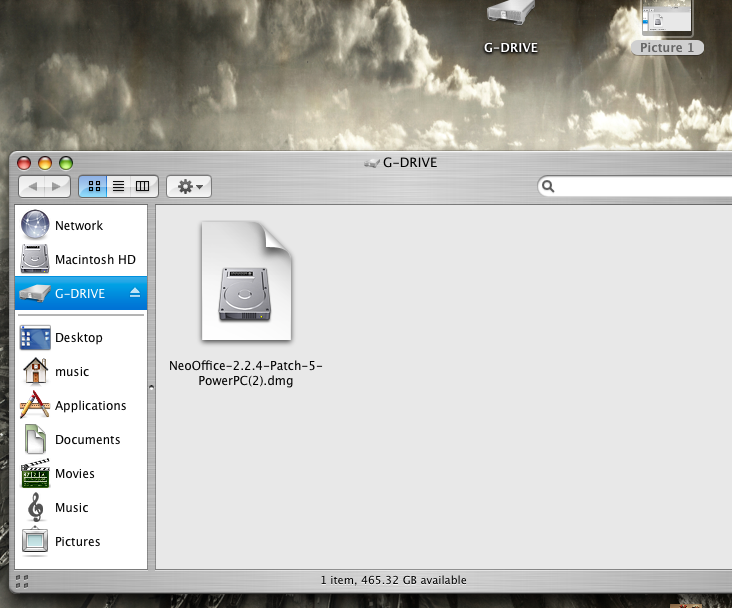Click the status text '1 item, 465.32 GB available'
The height and width of the screenshot is (608, 732).
point(394,580)
